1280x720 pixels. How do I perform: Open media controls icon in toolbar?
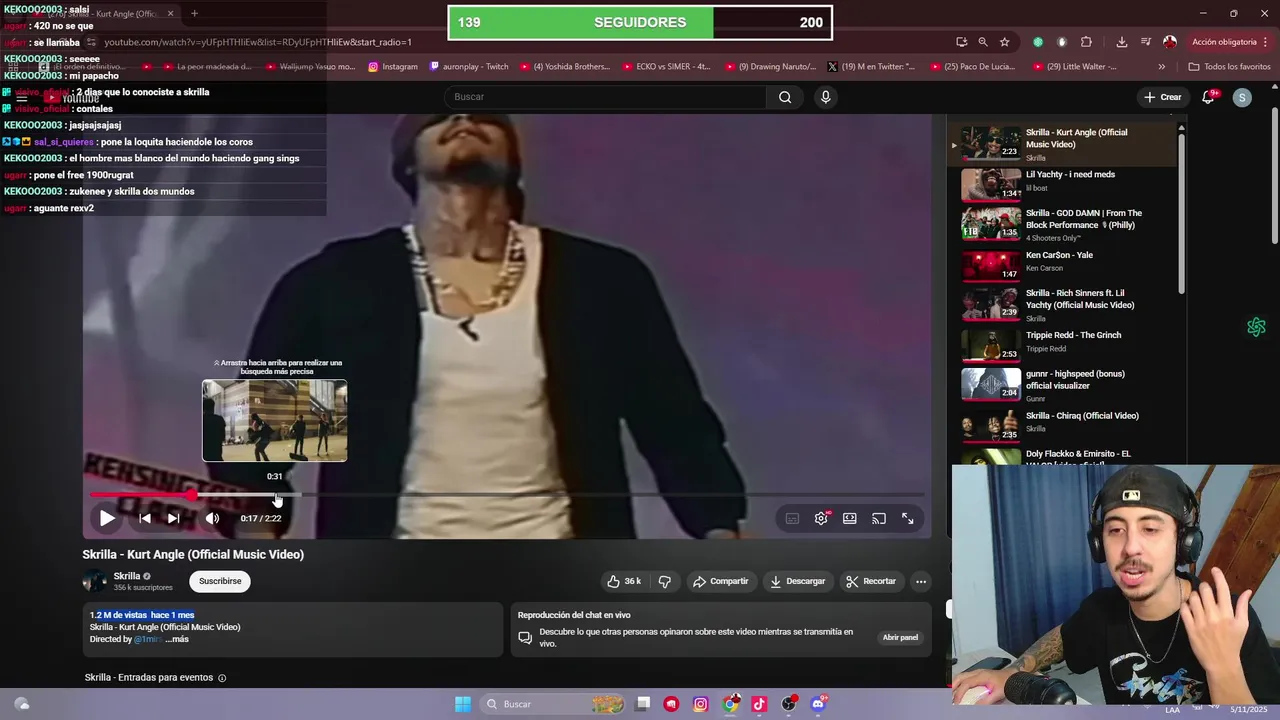click(1145, 42)
